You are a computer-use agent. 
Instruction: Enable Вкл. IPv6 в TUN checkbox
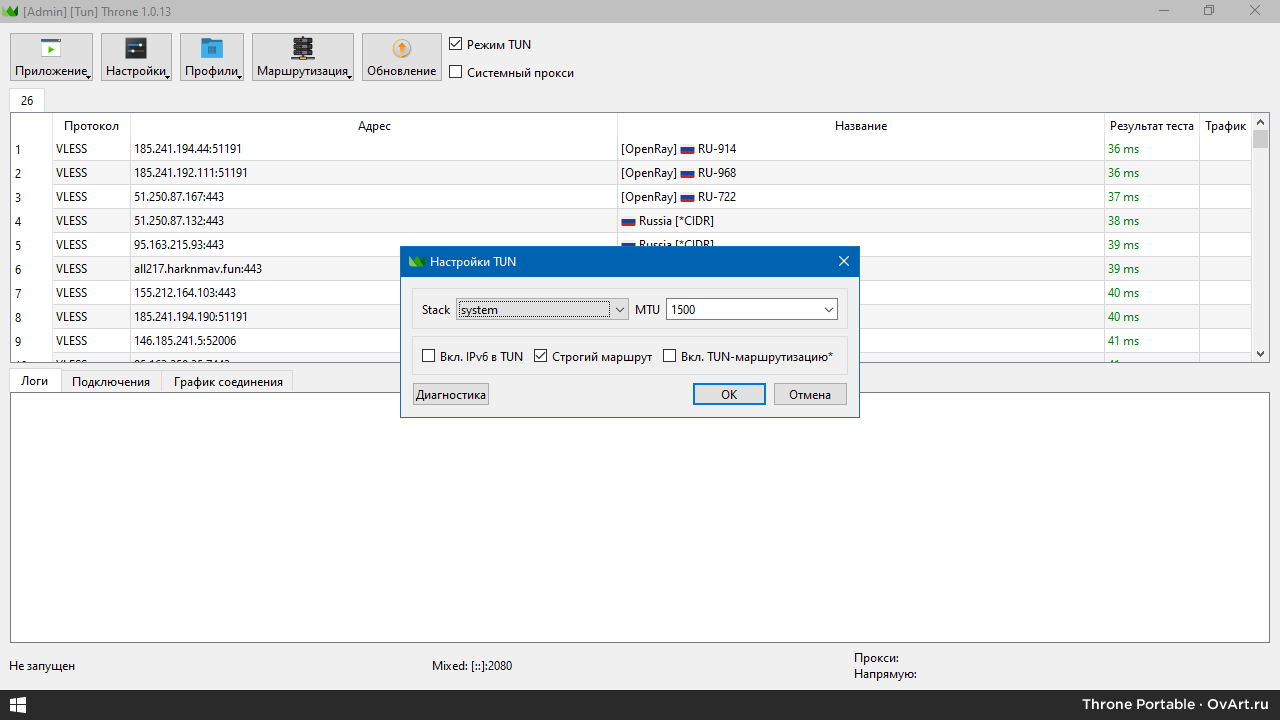point(429,356)
